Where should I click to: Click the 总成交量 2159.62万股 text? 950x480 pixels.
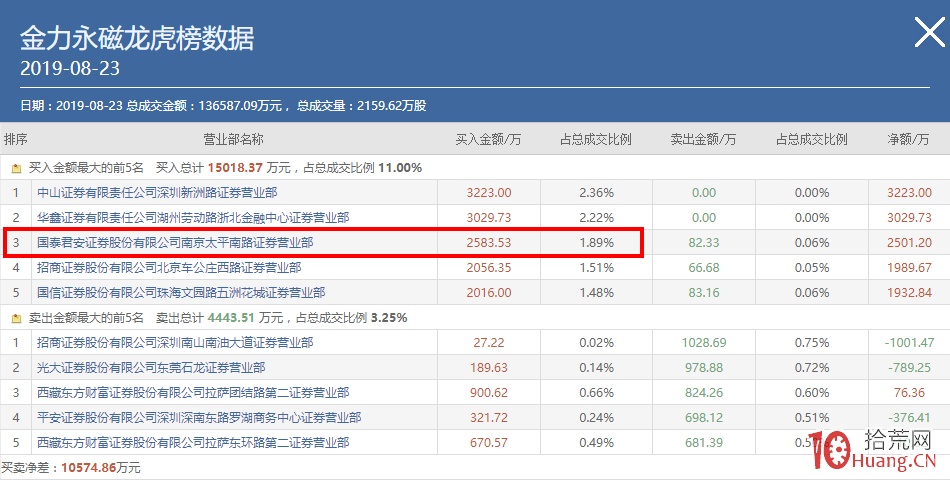[361, 105]
